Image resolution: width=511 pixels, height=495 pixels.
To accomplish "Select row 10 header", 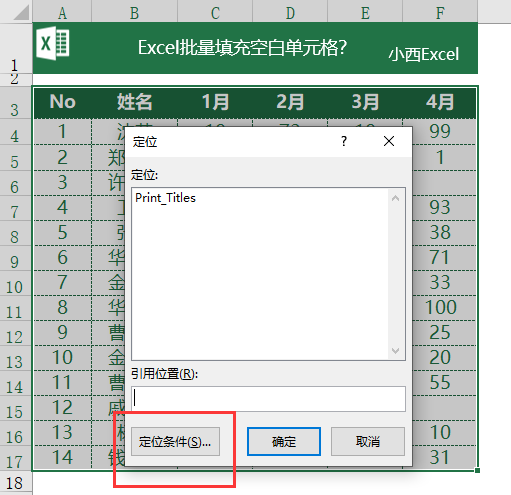I will pyautogui.click(x=16, y=283).
